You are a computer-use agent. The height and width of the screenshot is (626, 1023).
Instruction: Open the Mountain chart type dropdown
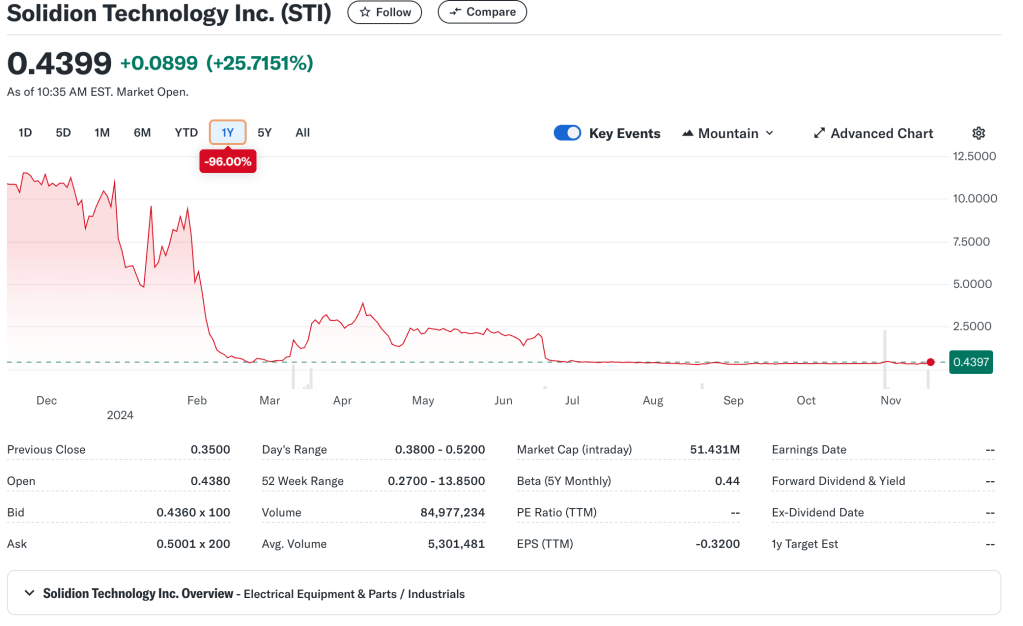(727, 133)
